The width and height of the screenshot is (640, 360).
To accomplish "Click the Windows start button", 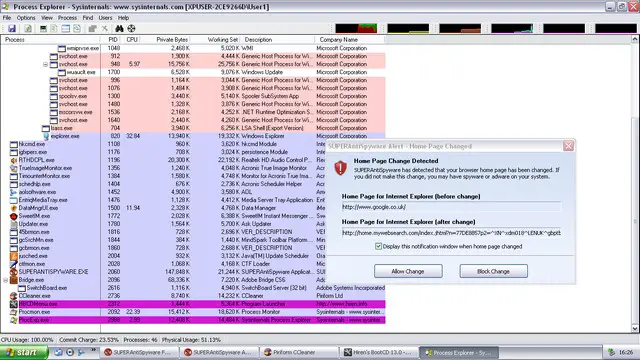I will (x=24, y=353).
